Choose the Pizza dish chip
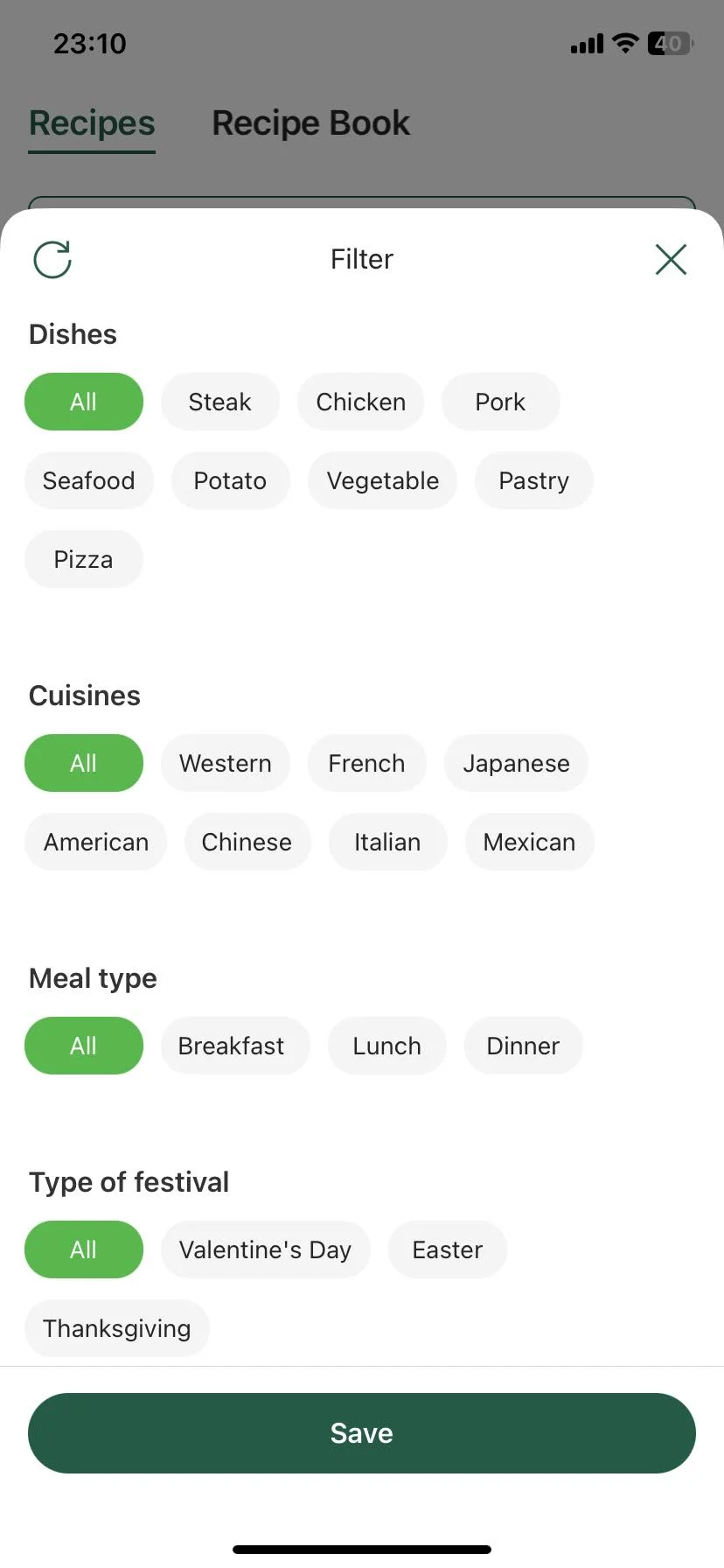 [x=83, y=559]
